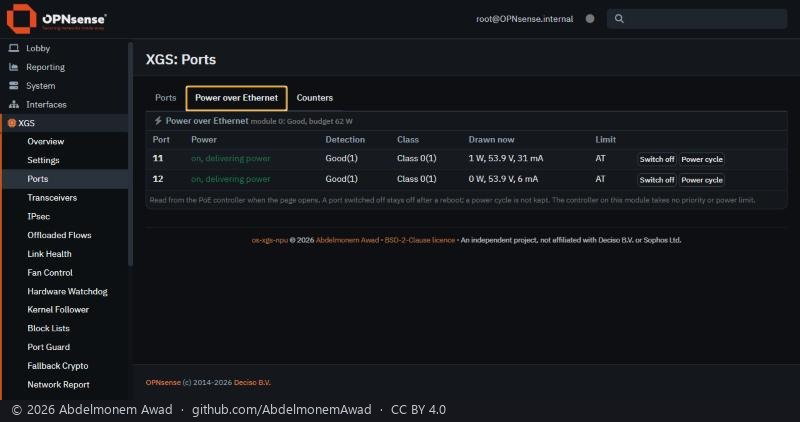The width and height of the screenshot is (800, 422).
Task: Click port number 12 cell
Action: (x=158, y=179)
